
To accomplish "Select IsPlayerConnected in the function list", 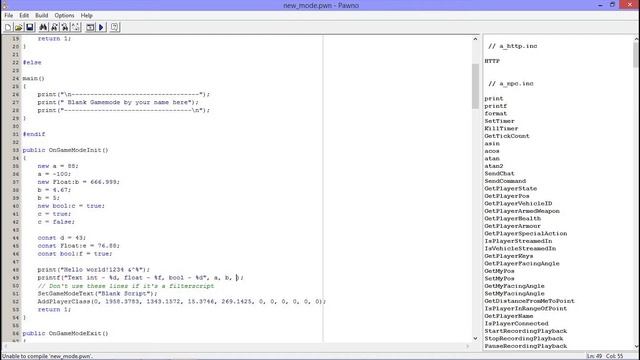I will pyautogui.click(x=516, y=324).
